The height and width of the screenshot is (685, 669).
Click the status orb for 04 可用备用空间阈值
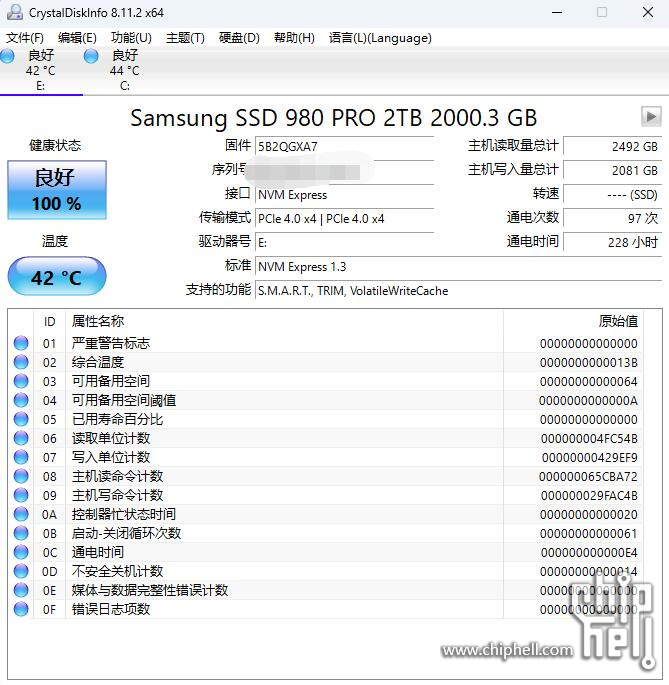[x=21, y=400]
